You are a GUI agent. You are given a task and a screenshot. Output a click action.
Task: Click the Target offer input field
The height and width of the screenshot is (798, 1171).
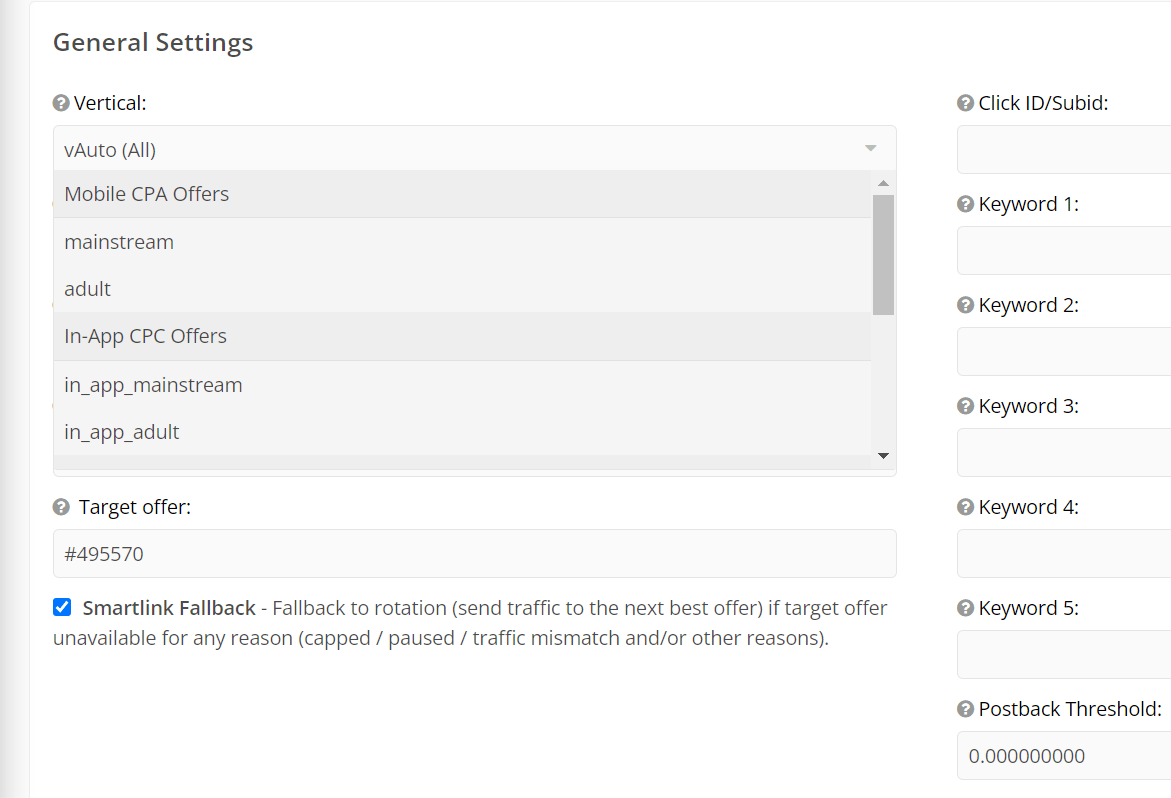pos(475,553)
